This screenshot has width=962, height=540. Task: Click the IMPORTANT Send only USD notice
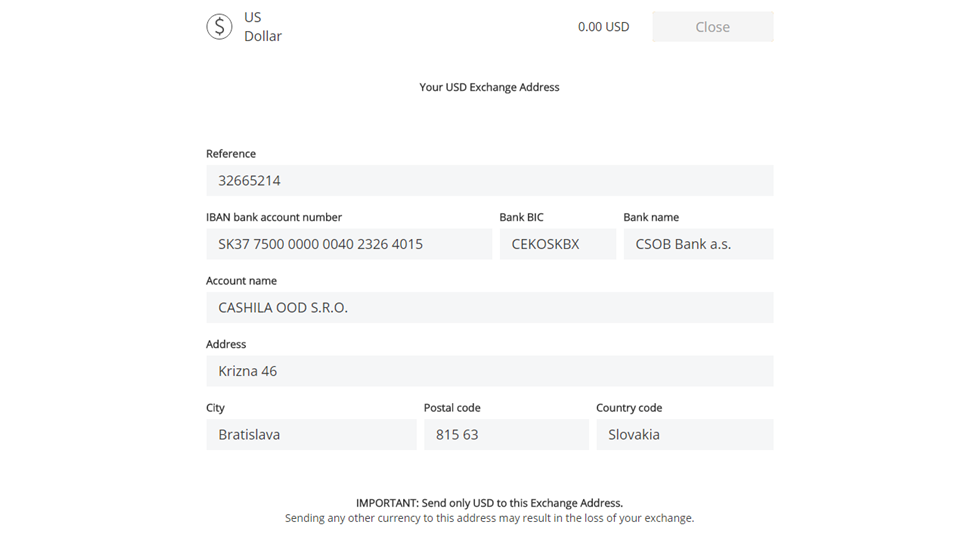[x=489, y=503]
